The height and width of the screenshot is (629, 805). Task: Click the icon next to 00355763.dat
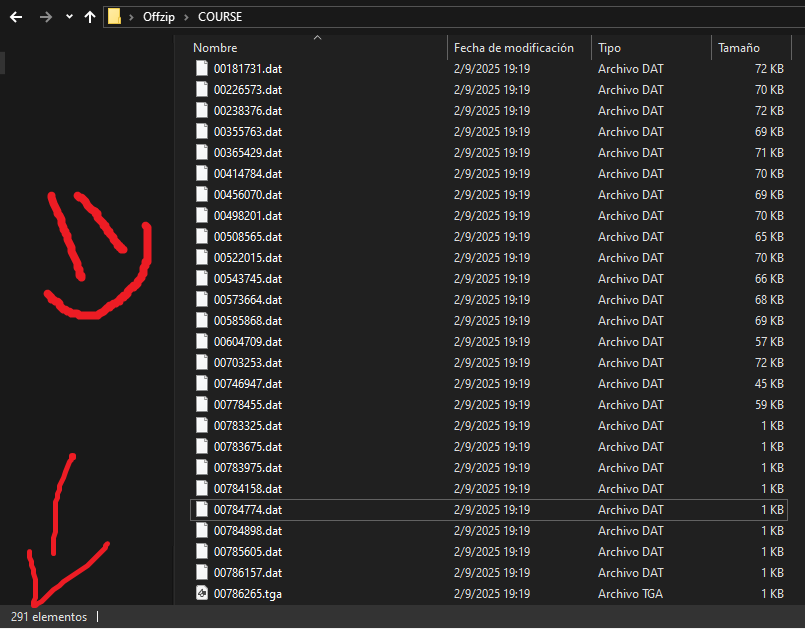[x=202, y=131]
